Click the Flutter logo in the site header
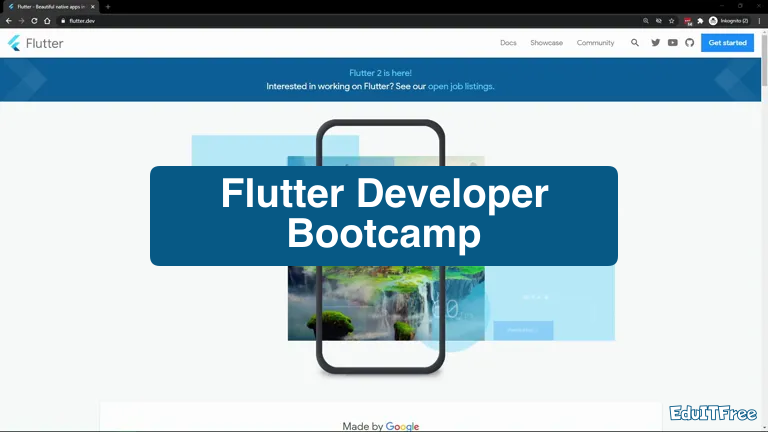Screen dimensions: 768x432 (35, 43)
